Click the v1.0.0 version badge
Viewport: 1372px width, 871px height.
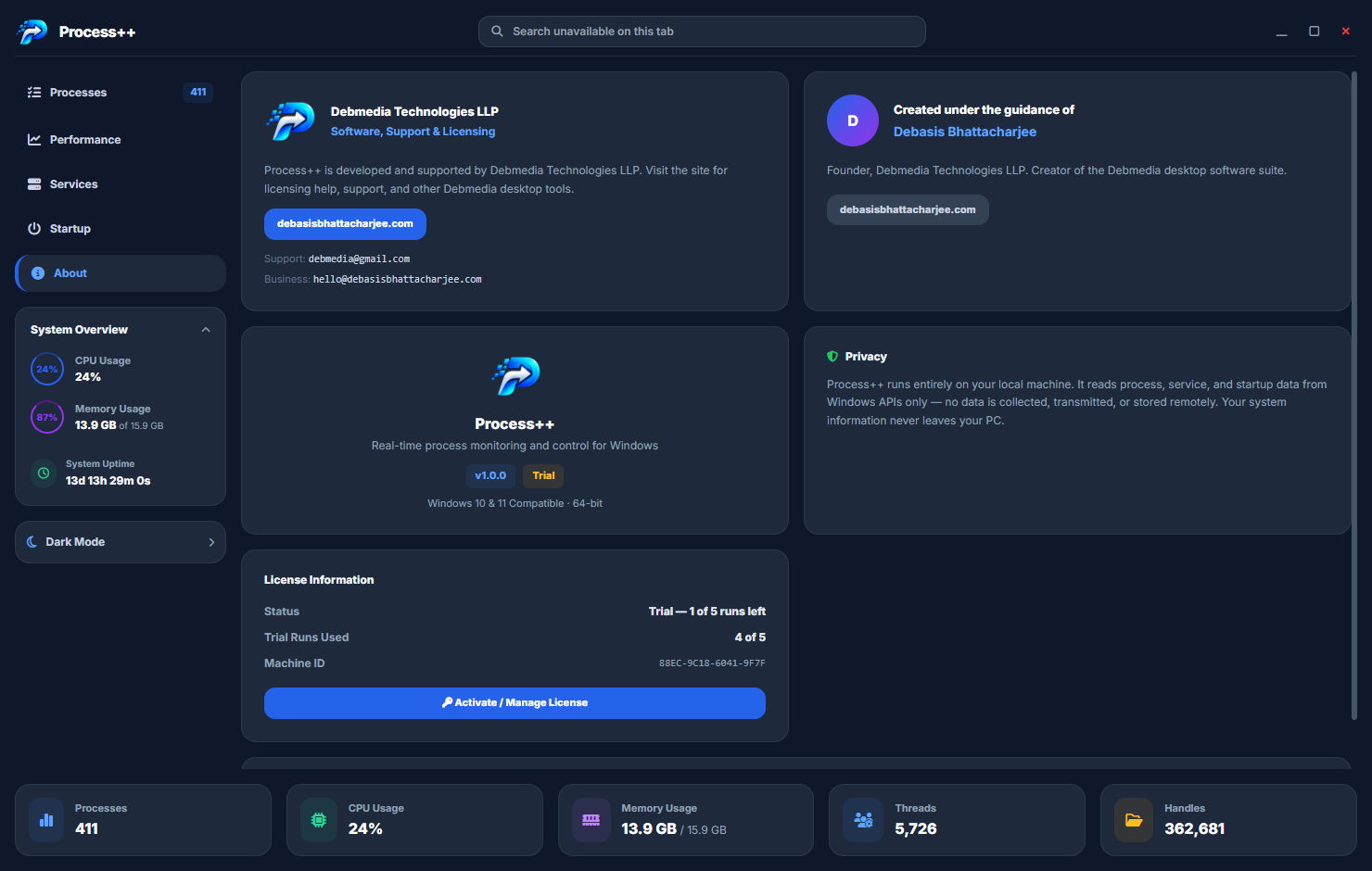click(490, 476)
